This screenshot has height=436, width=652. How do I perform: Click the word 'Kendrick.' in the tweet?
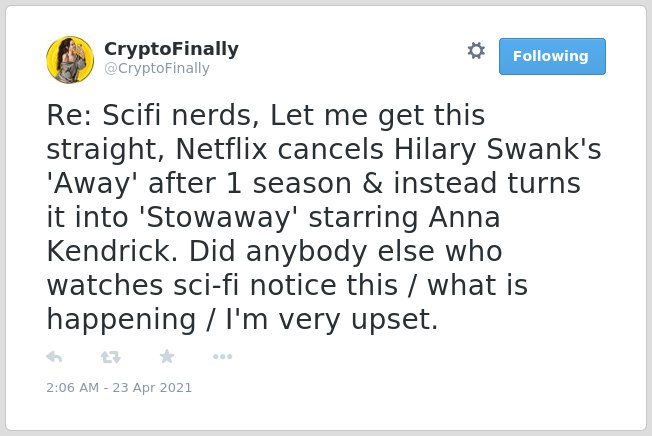pyautogui.click(x=112, y=251)
